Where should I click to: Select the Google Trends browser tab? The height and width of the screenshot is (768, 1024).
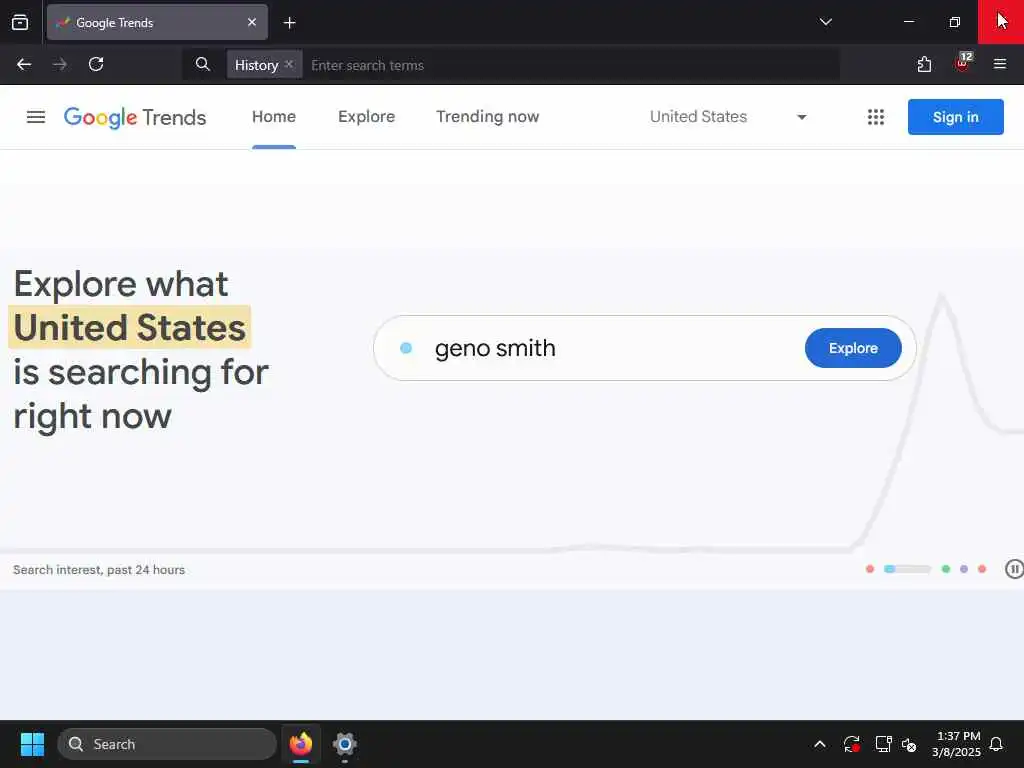coord(157,22)
